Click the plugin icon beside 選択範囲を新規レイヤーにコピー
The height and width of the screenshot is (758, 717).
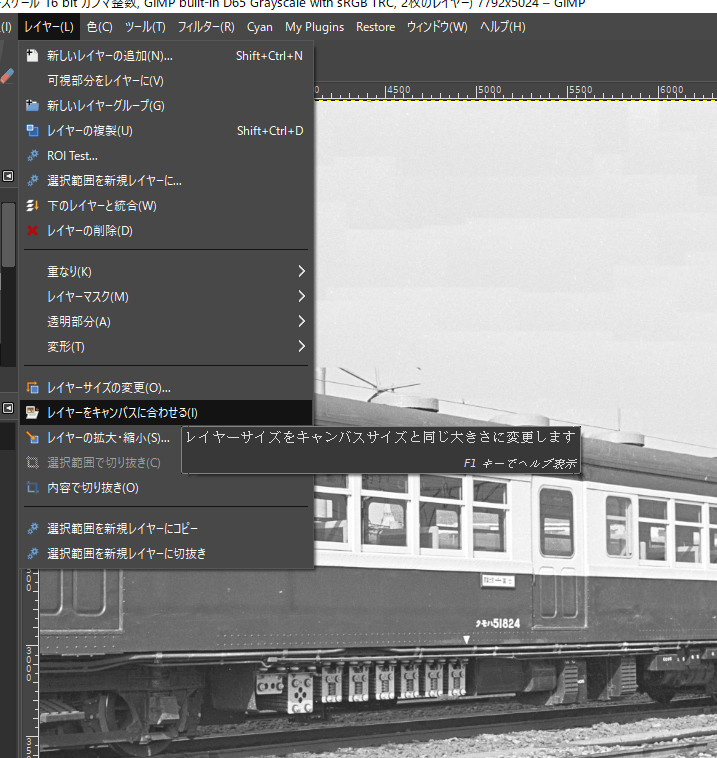pyautogui.click(x=32, y=528)
